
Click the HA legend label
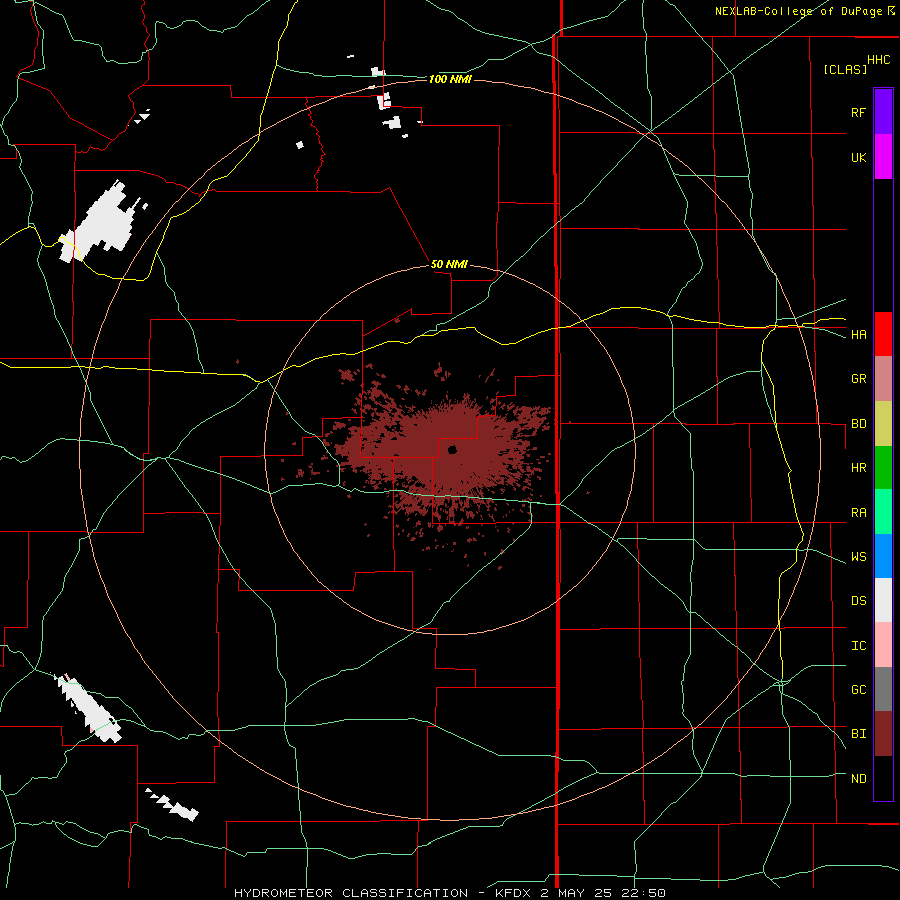click(858, 335)
